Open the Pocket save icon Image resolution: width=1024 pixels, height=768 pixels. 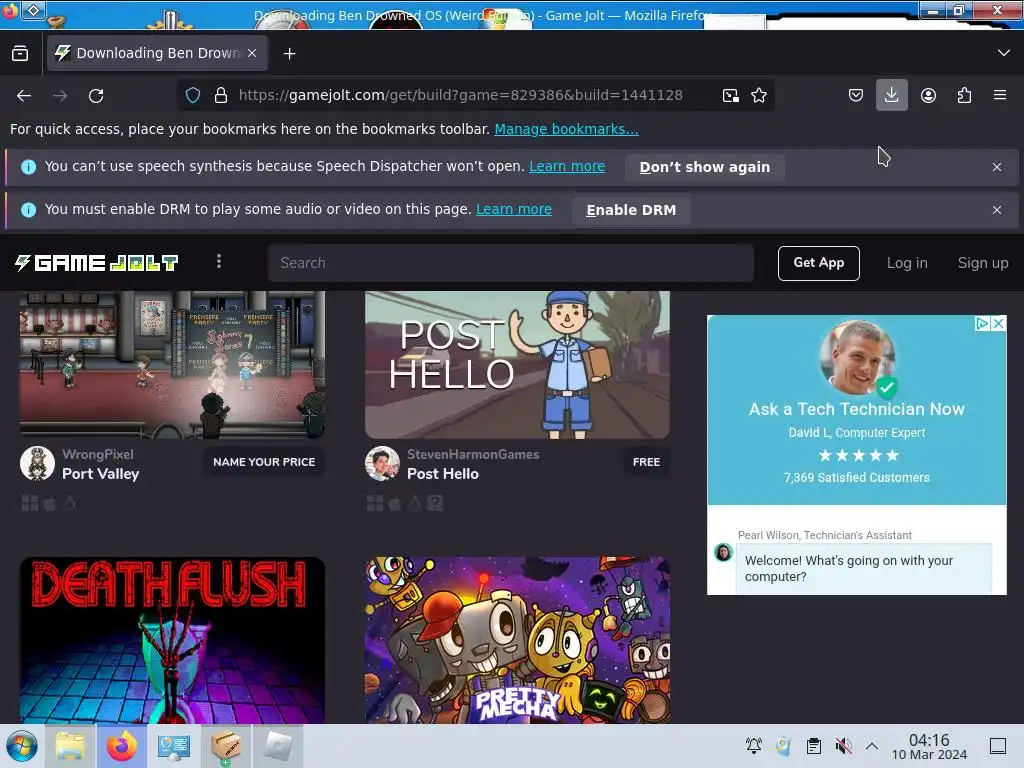[856, 95]
